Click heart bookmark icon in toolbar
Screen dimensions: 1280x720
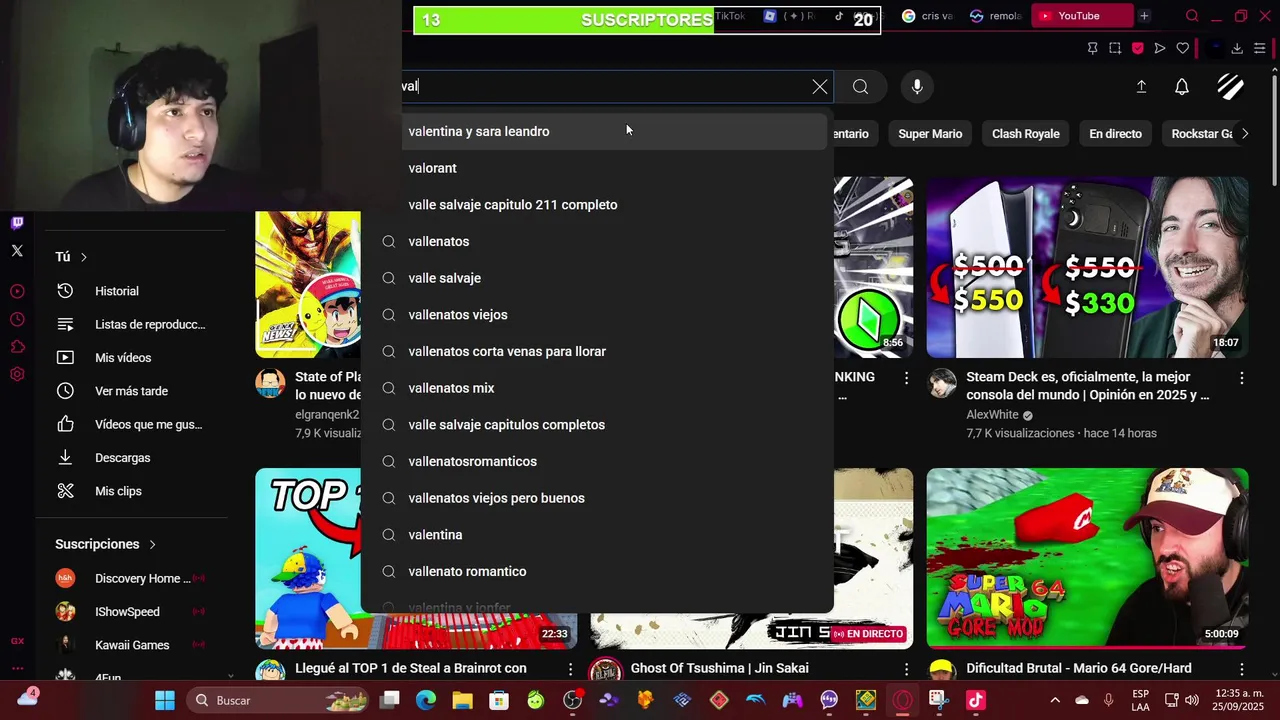pos(1183,48)
